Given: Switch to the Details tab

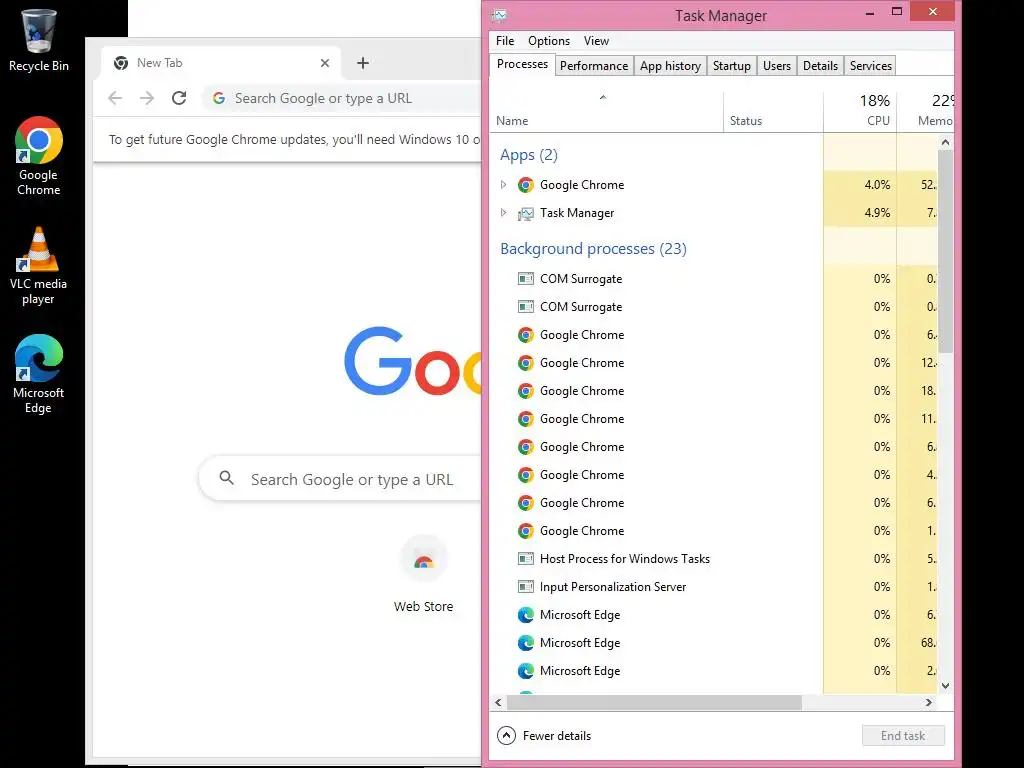Looking at the screenshot, I should (x=820, y=65).
